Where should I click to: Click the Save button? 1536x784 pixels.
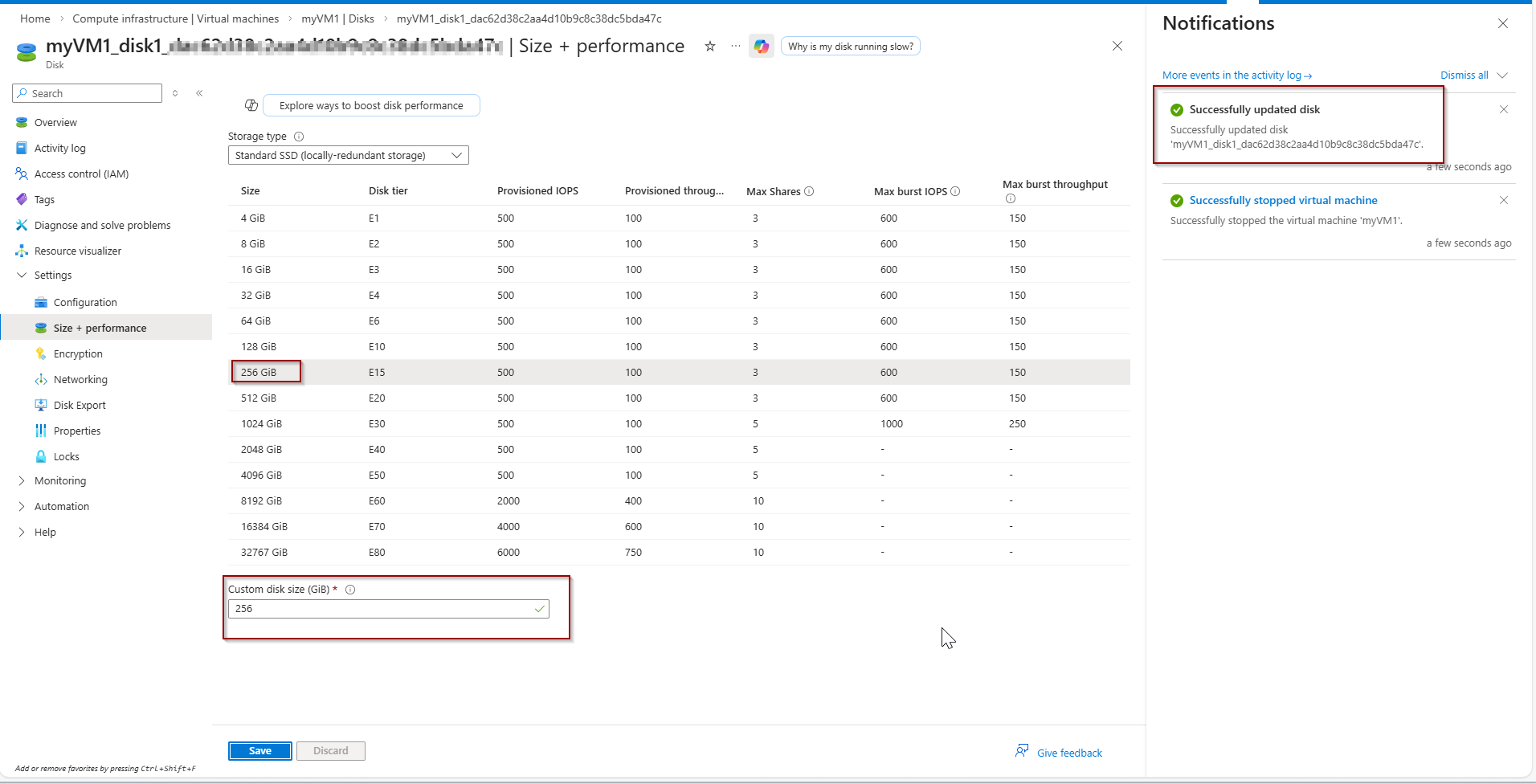click(260, 751)
